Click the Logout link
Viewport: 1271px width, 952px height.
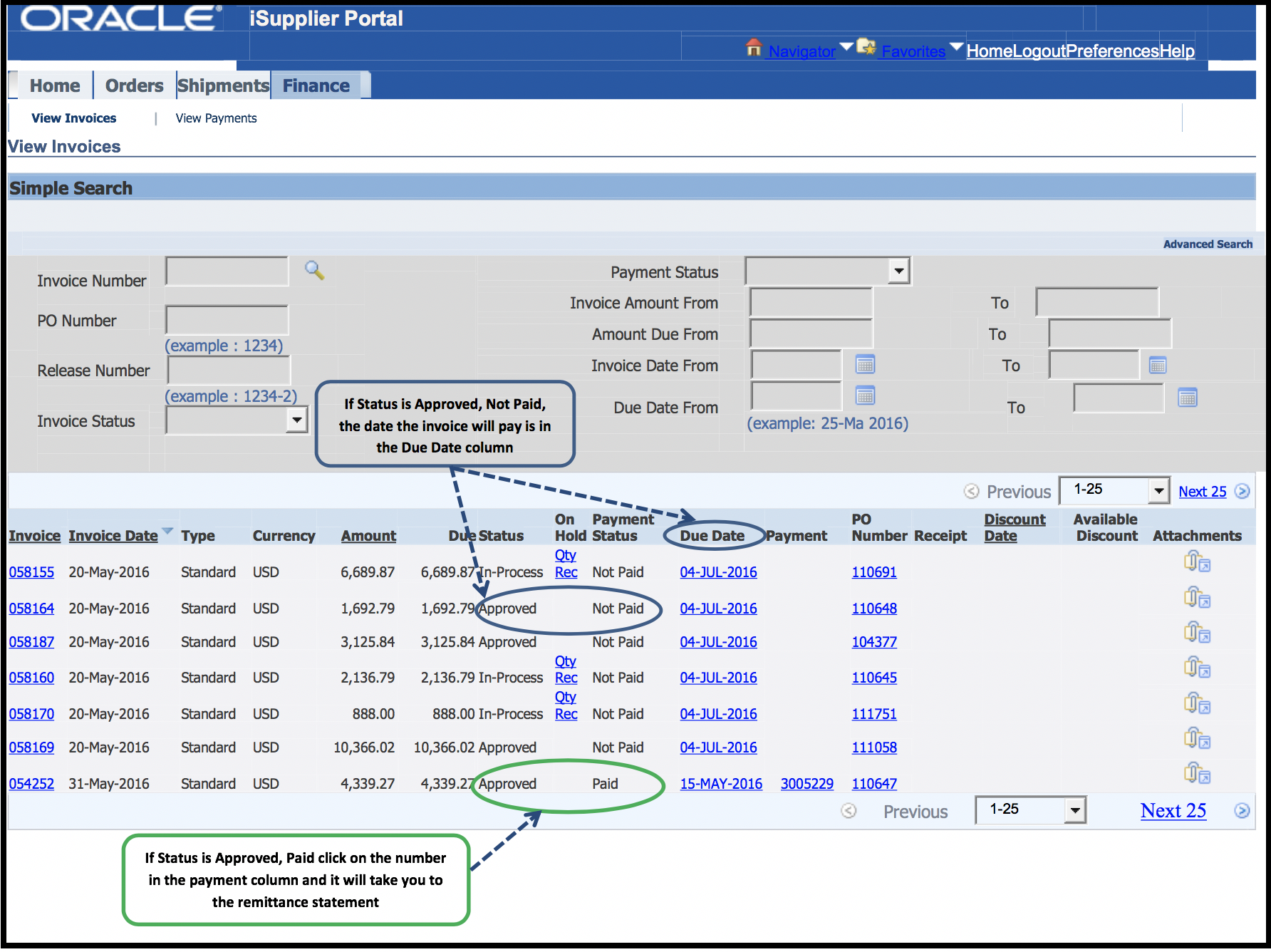click(1039, 51)
